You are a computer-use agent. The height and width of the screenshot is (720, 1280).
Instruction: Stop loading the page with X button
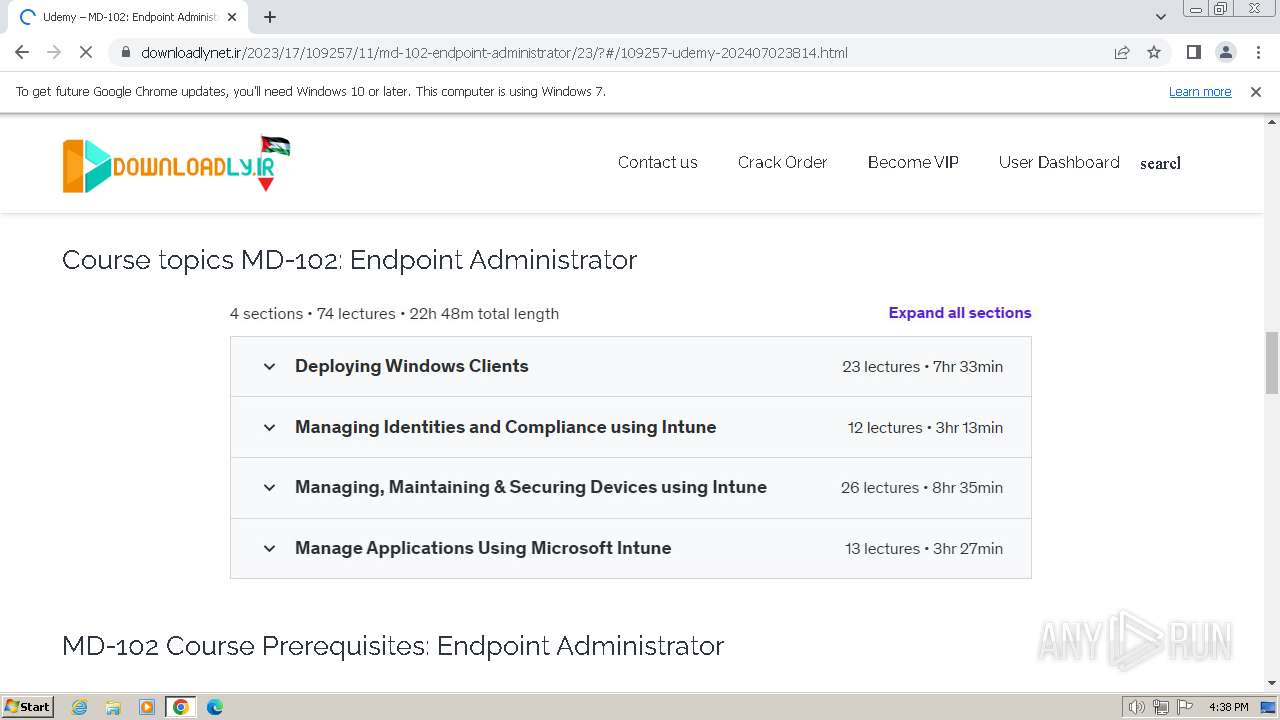[x=86, y=52]
